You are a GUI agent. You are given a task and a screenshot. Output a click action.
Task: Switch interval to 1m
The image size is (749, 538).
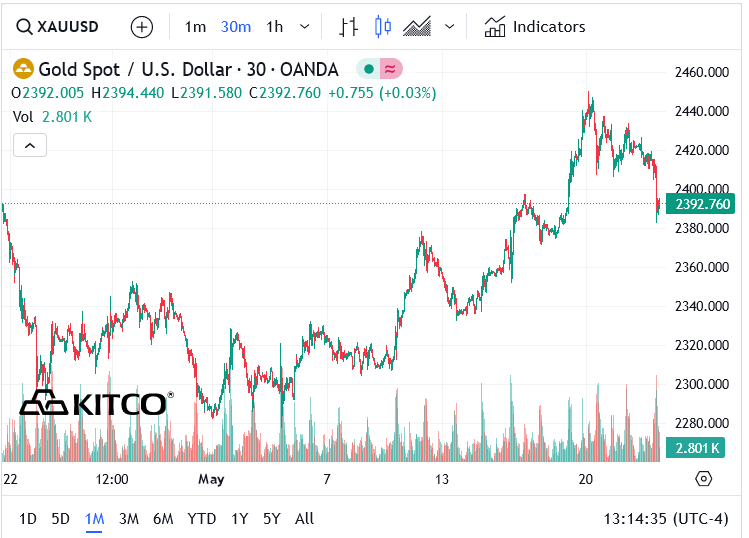coord(195,27)
